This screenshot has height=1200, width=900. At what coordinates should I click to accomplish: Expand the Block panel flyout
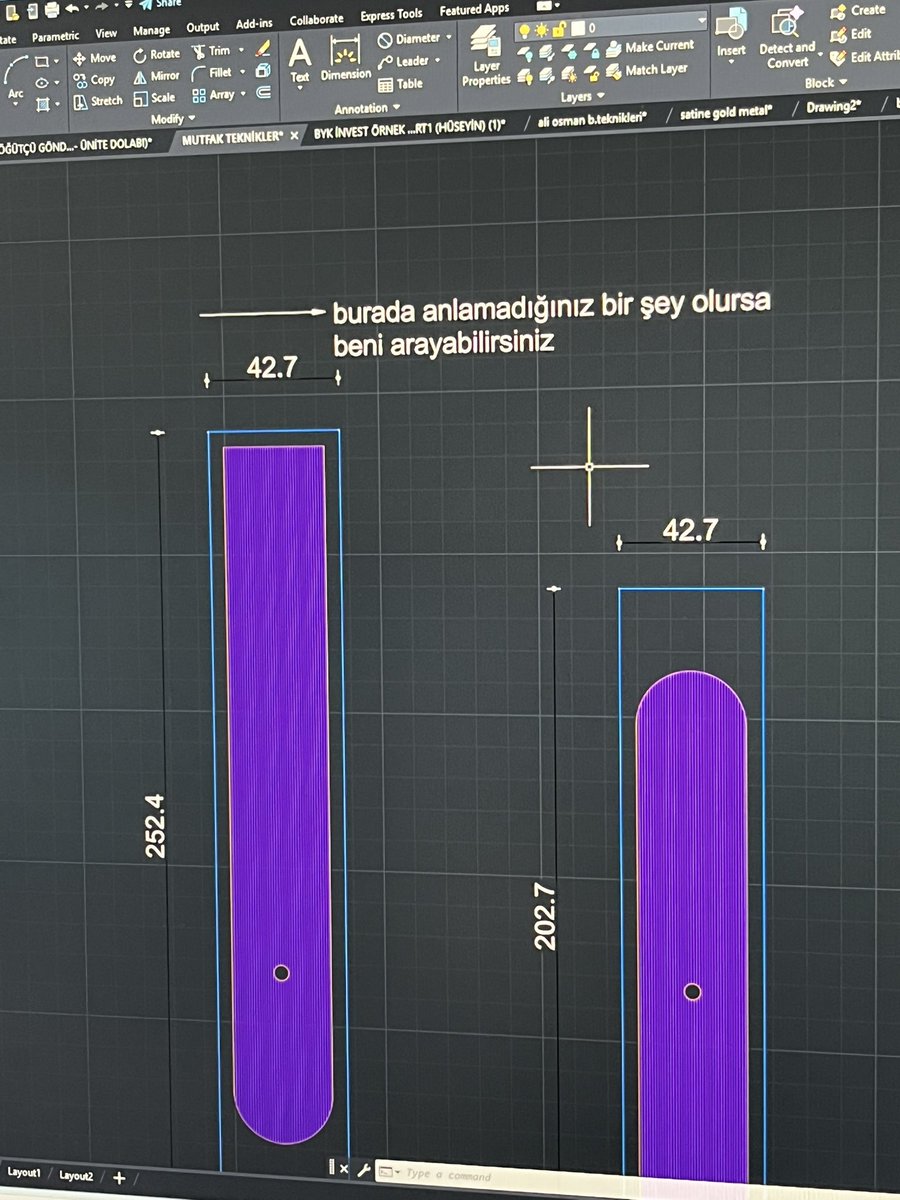click(x=826, y=83)
